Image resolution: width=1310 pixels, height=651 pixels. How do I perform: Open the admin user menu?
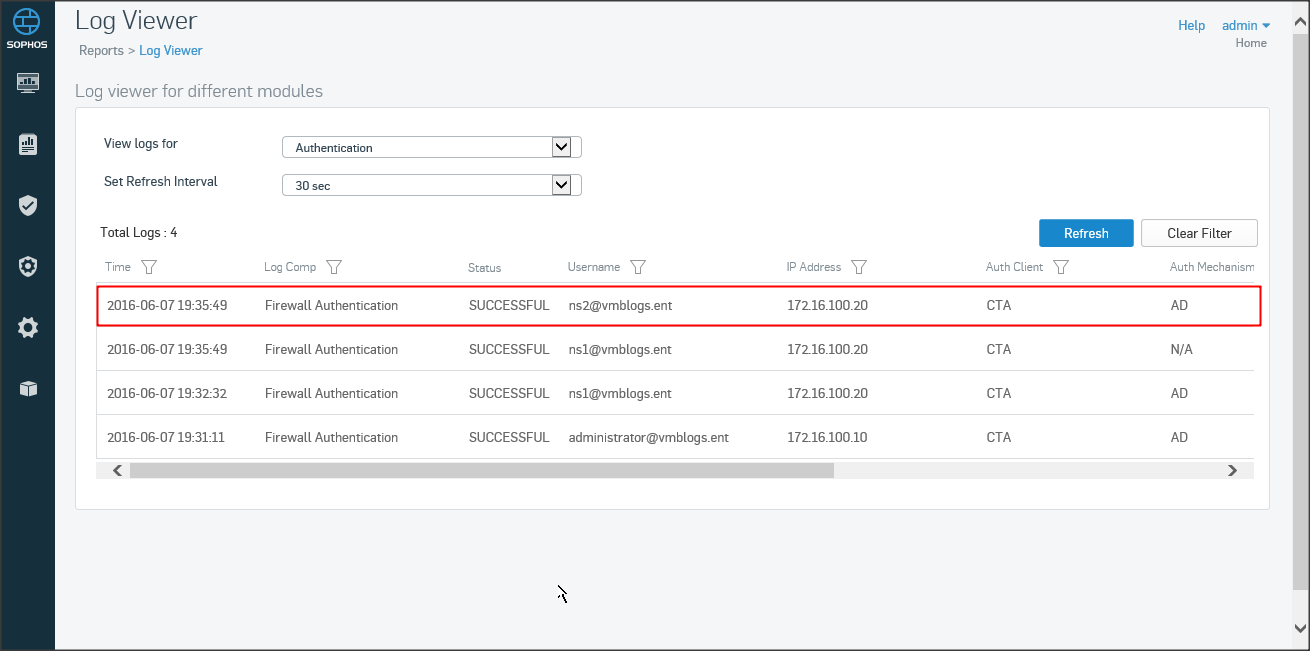[x=1245, y=25]
